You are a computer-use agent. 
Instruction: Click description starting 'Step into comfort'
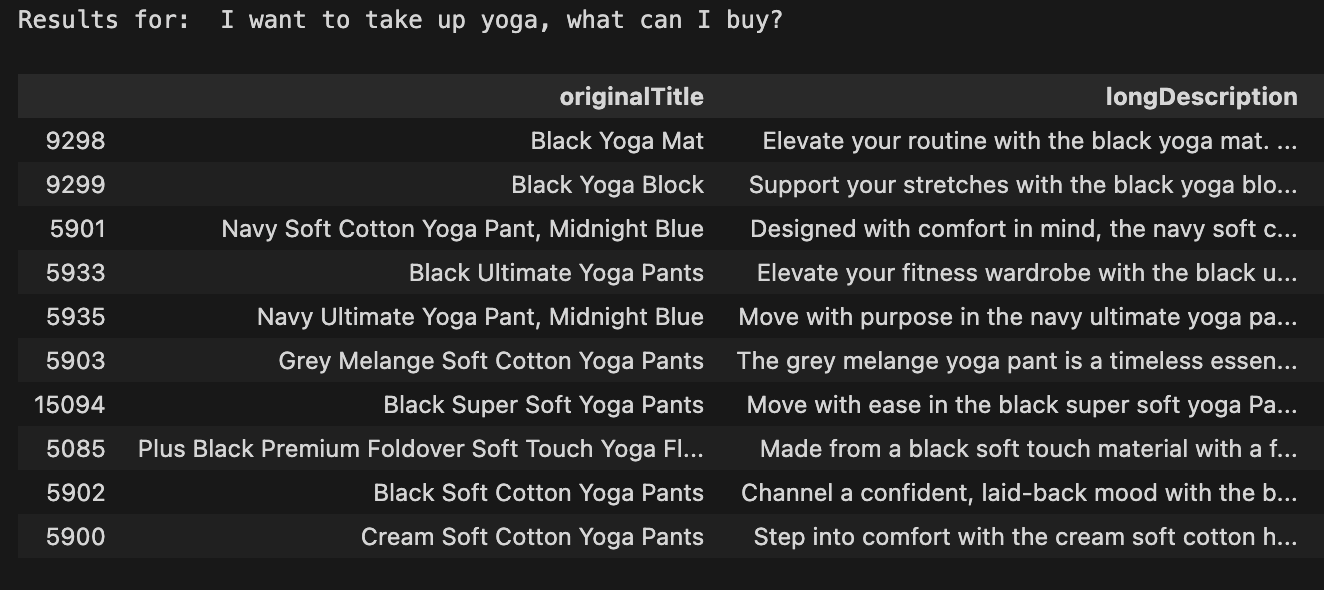[1025, 537]
